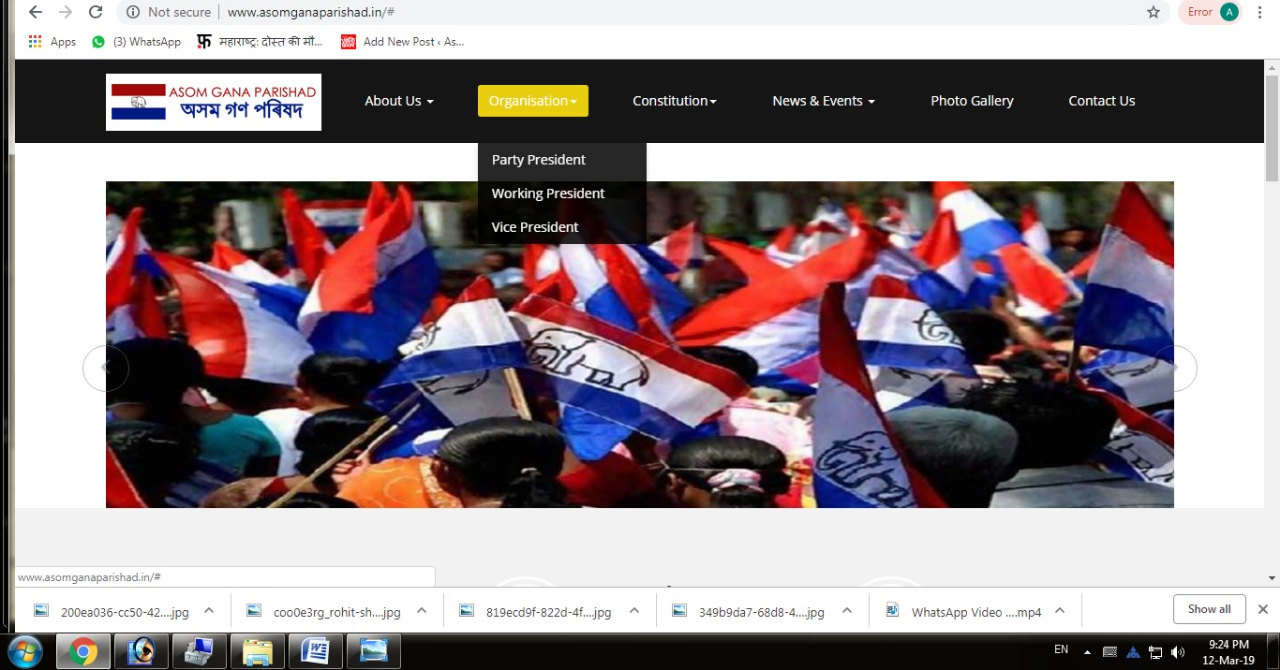
Task: Show hidden tray icons arrow
Action: [x=1088, y=652]
